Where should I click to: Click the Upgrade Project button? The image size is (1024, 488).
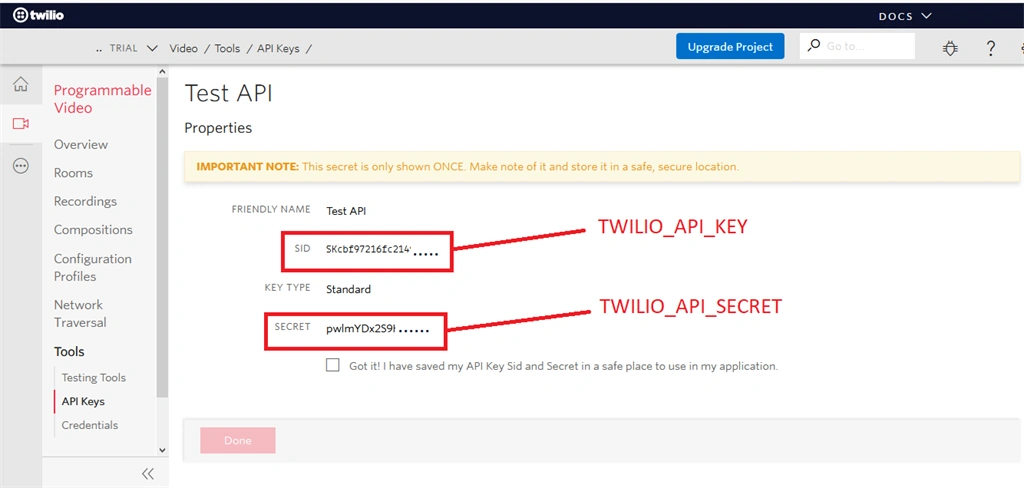click(x=730, y=47)
